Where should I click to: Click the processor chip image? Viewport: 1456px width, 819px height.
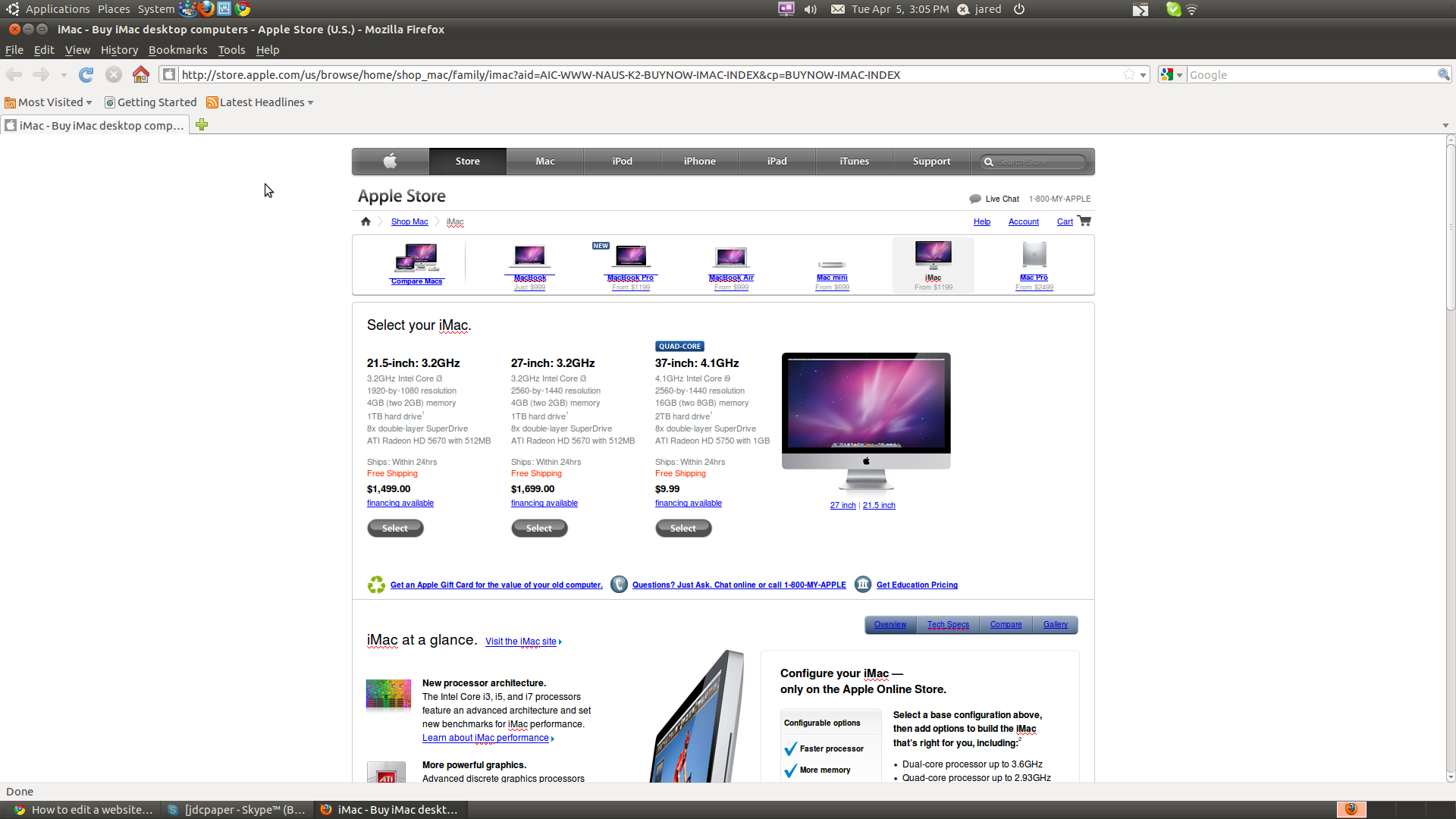tap(388, 694)
